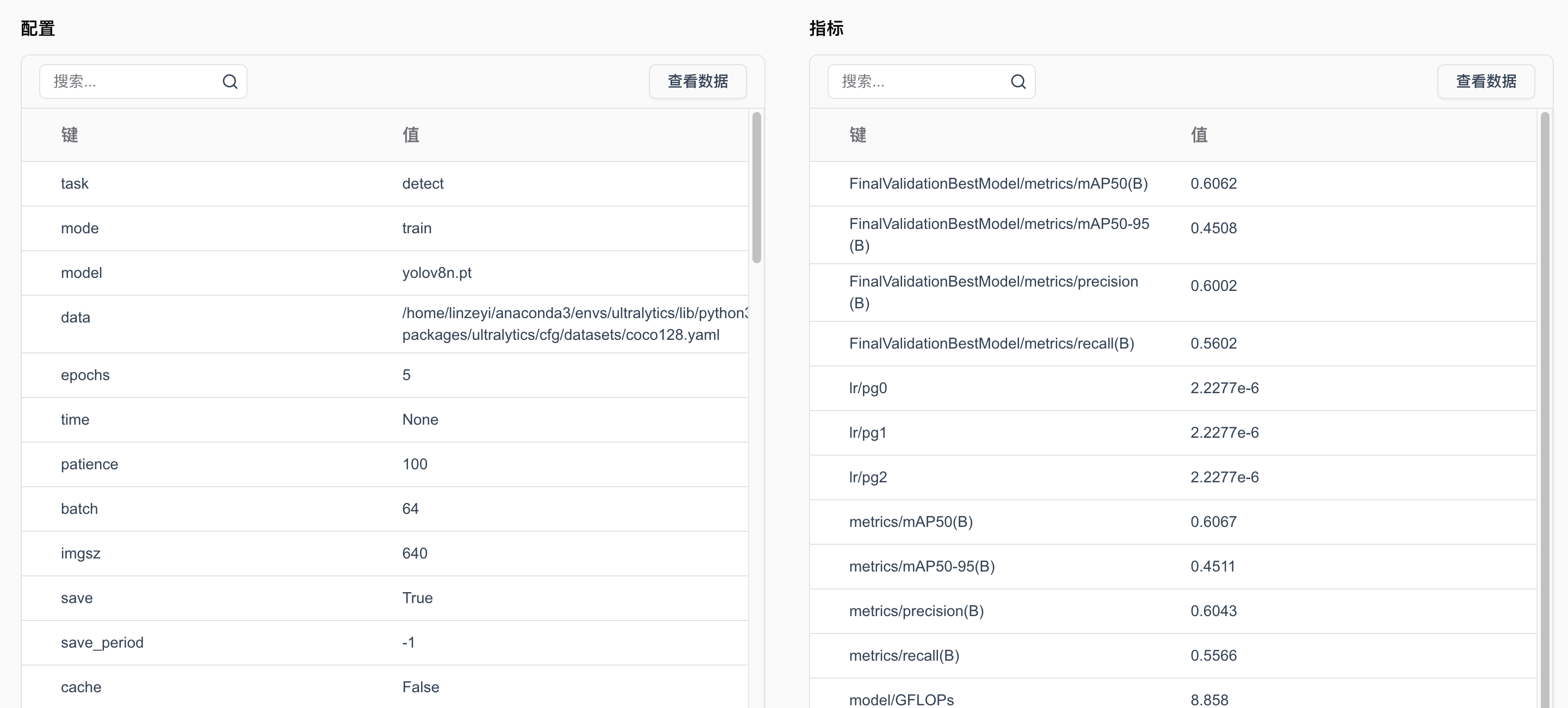The width and height of the screenshot is (1568, 708).
Task: Click the 值 column header in 指标 table
Action: click(1199, 135)
